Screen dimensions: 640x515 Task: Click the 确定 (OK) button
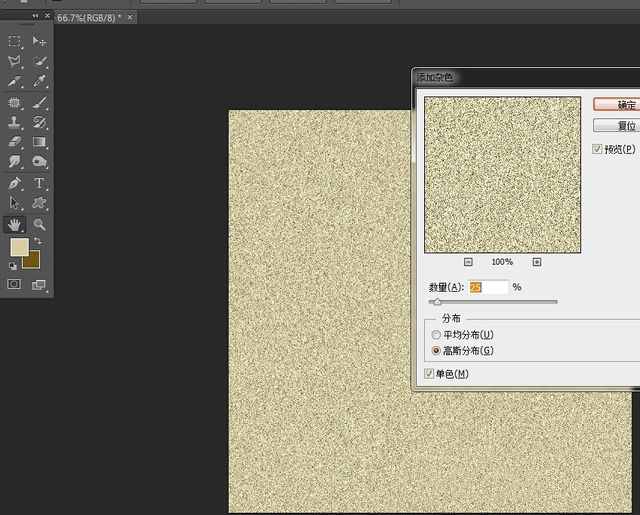pos(616,104)
